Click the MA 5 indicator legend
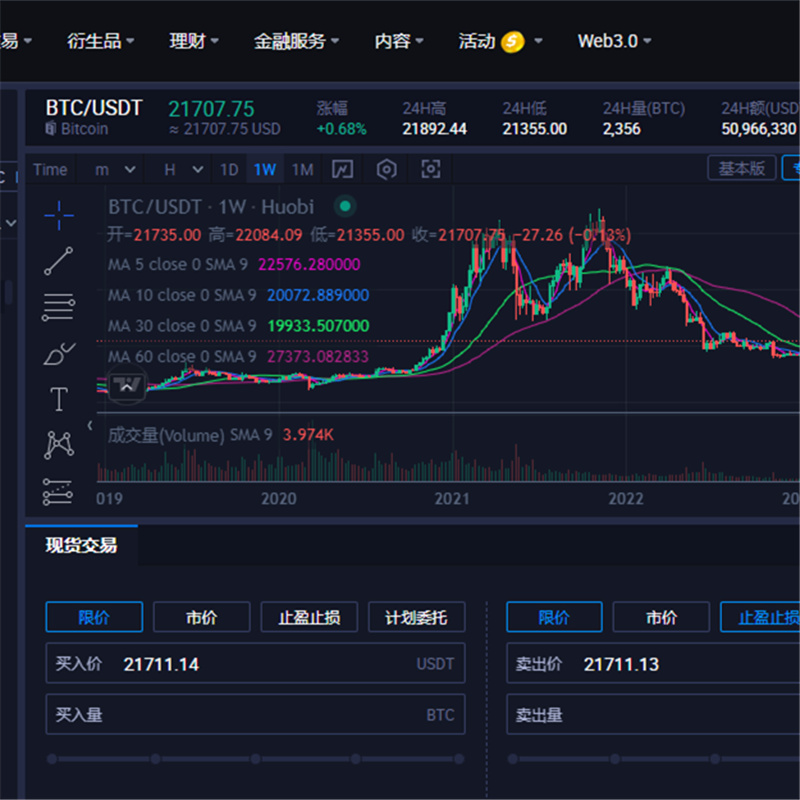Viewport: 800px width, 800px height. pos(234,264)
